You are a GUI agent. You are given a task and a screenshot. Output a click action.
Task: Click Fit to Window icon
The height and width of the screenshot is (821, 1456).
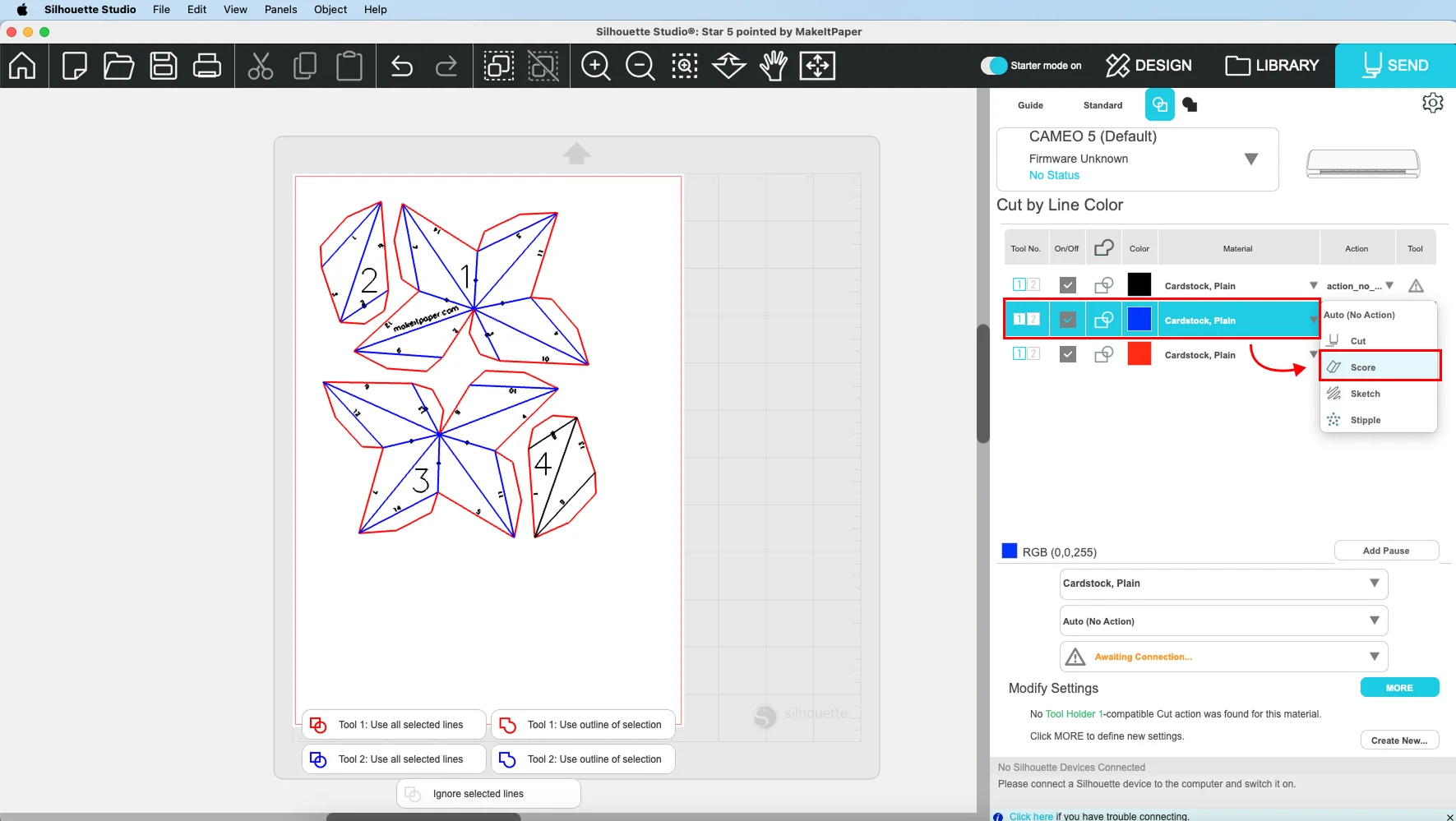coord(818,65)
